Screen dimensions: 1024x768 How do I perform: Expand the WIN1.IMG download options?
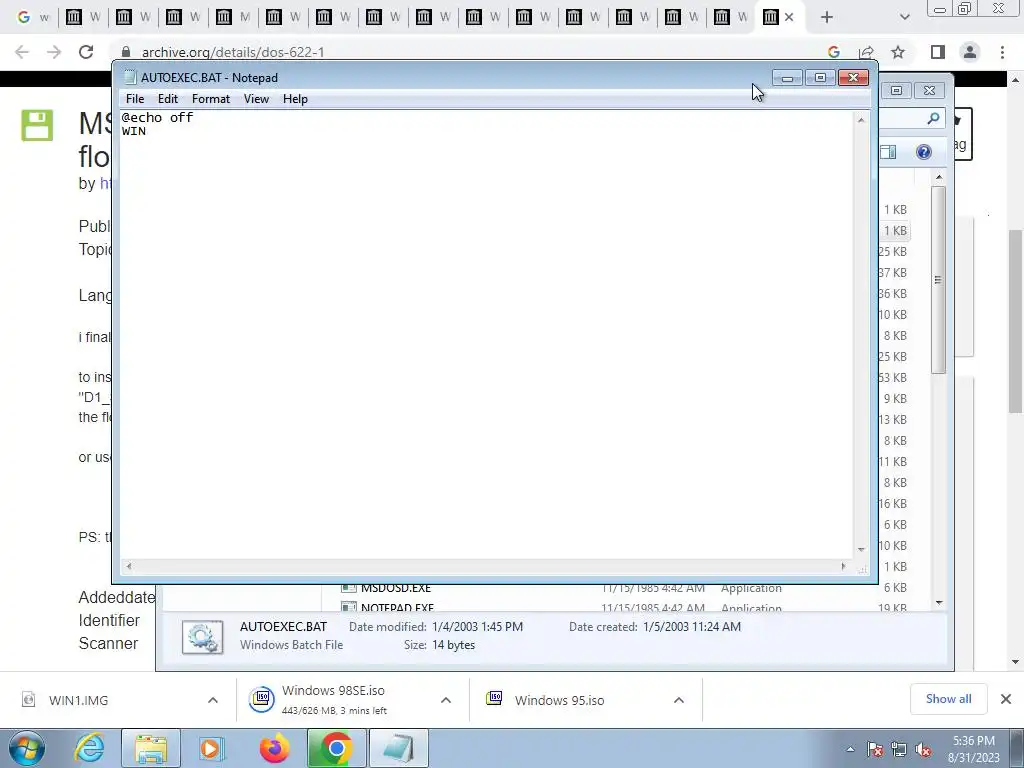click(x=213, y=700)
